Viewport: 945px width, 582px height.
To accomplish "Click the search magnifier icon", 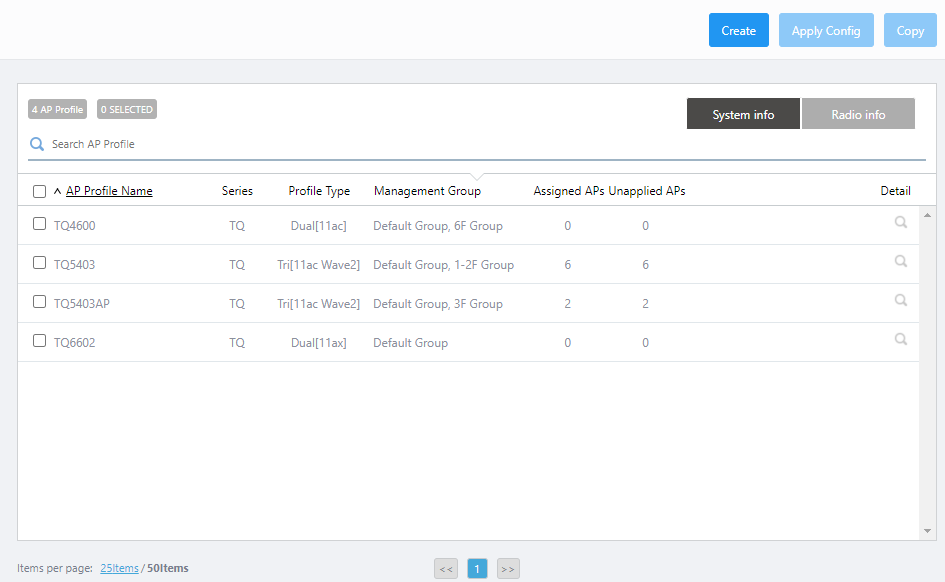I will point(37,144).
